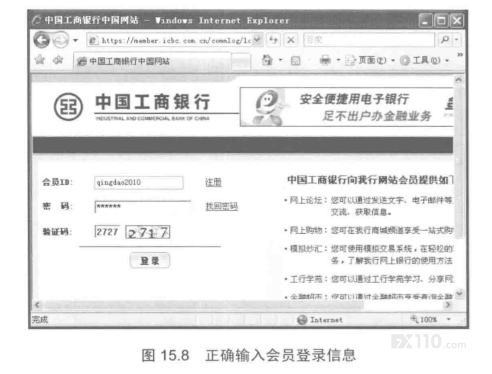The height and width of the screenshot is (374, 492).
Task: Click the 登录 login button
Action: [150, 261]
